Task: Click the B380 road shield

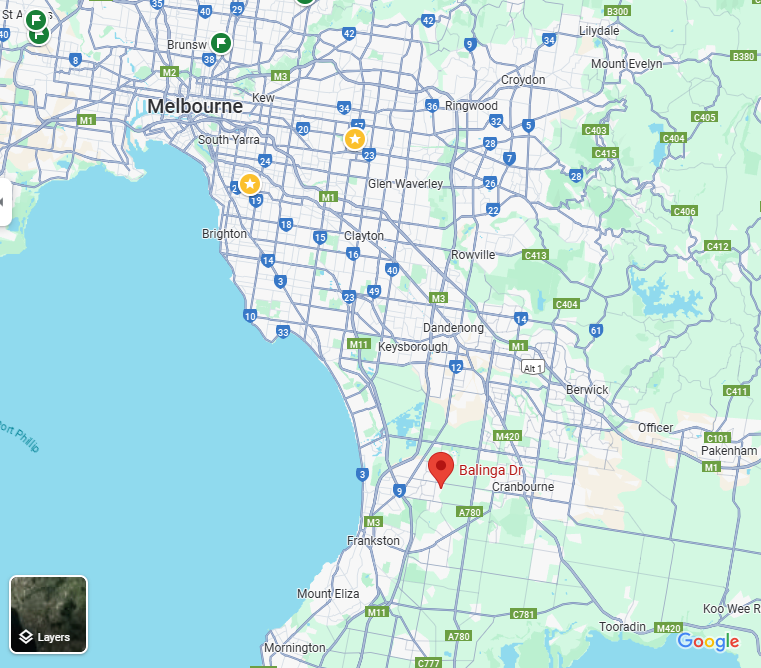Action: tap(743, 56)
